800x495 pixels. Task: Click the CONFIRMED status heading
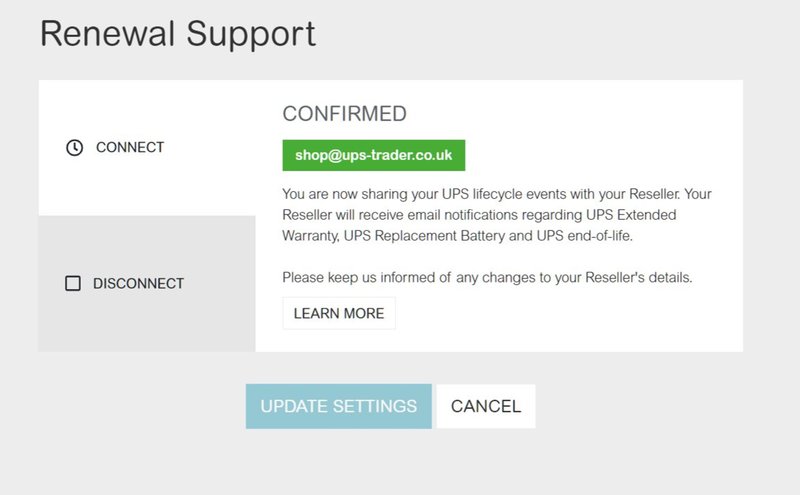tap(344, 113)
